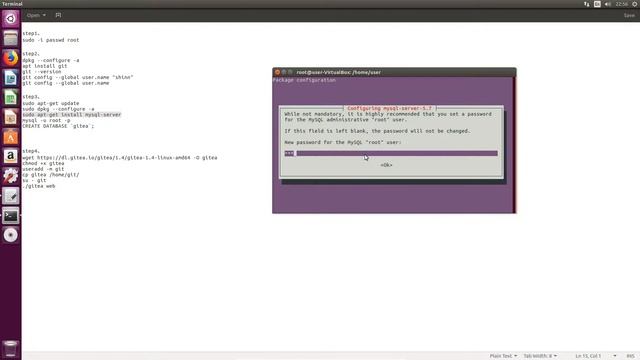640x360 pixels.
Task: Click the 'mysql -u root -p' line
Action: click(46, 120)
